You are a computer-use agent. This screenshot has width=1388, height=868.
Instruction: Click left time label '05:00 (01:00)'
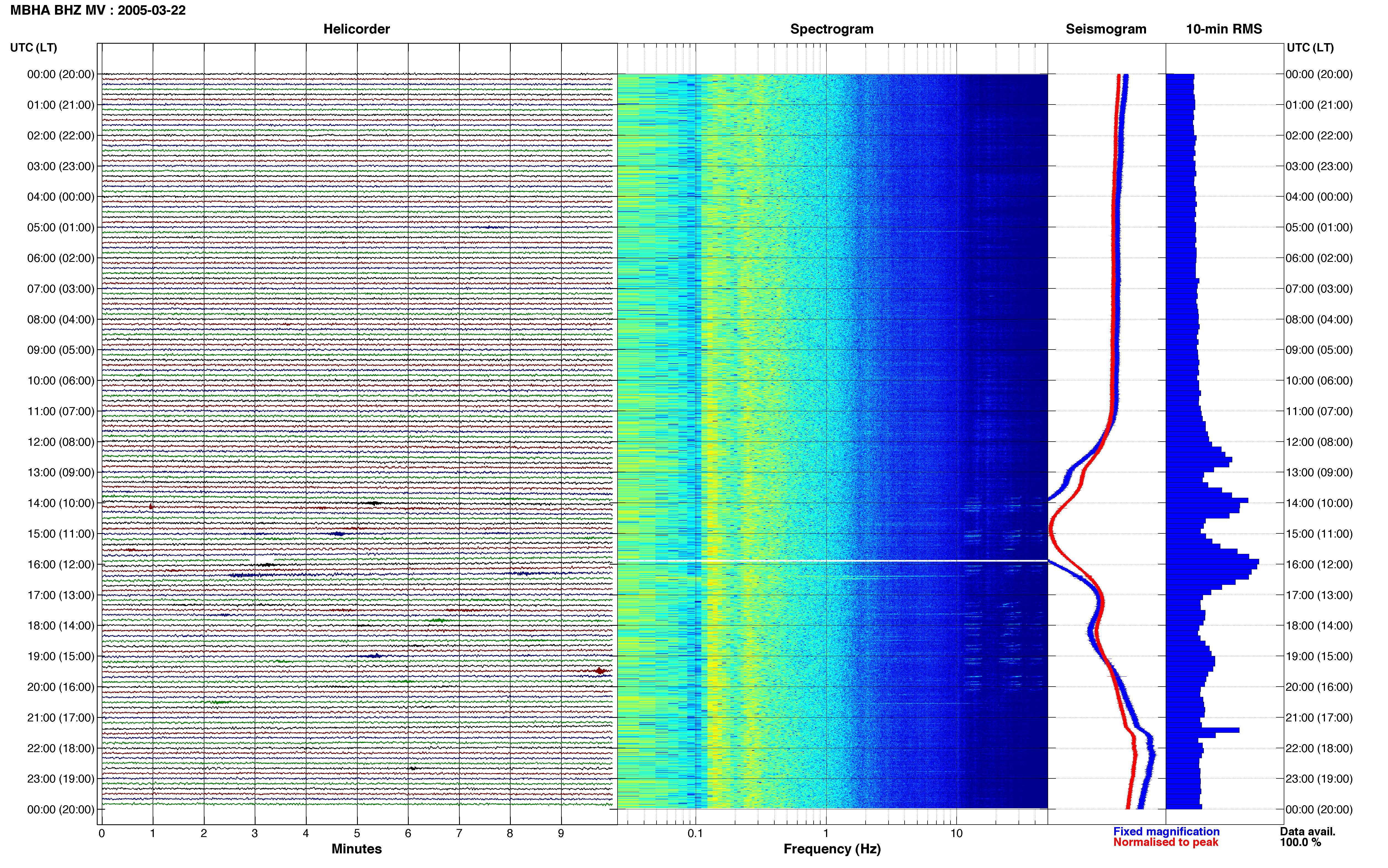pyautogui.click(x=61, y=227)
